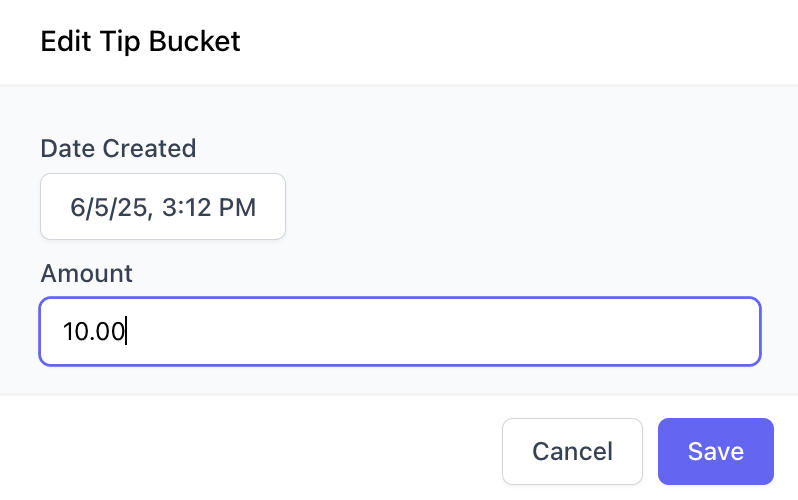Save the tip bucket edits
The width and height of the screenshot is (798, 500).
715,451
